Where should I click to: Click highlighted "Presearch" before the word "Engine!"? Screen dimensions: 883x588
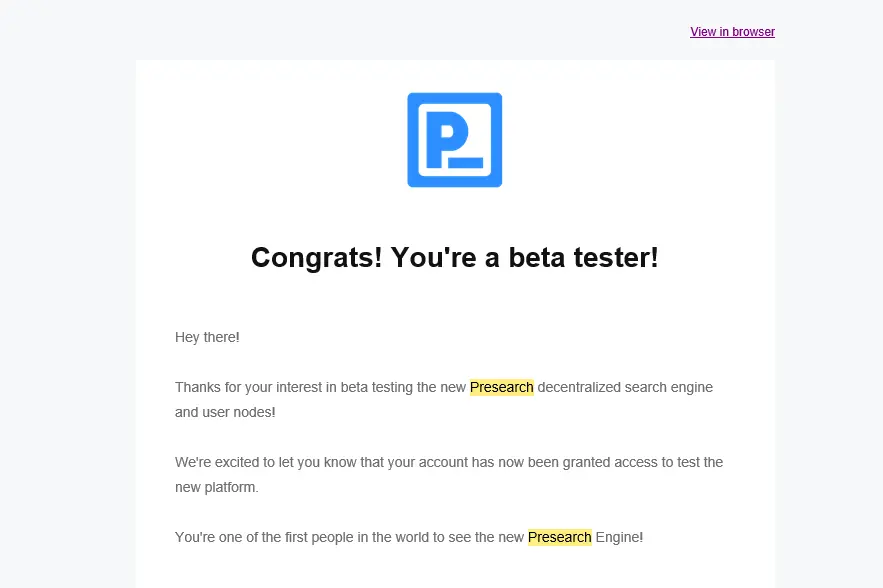[559, 537]
